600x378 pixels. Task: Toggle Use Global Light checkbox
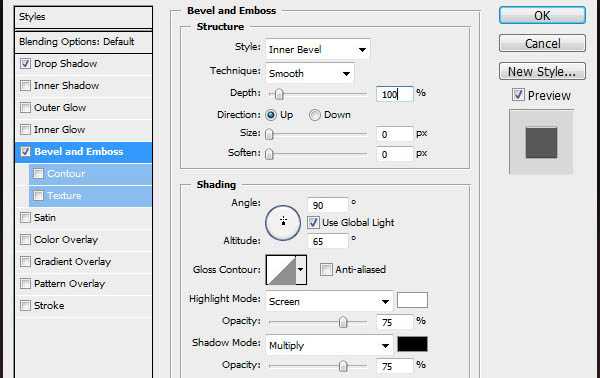[x=313, y=223]
